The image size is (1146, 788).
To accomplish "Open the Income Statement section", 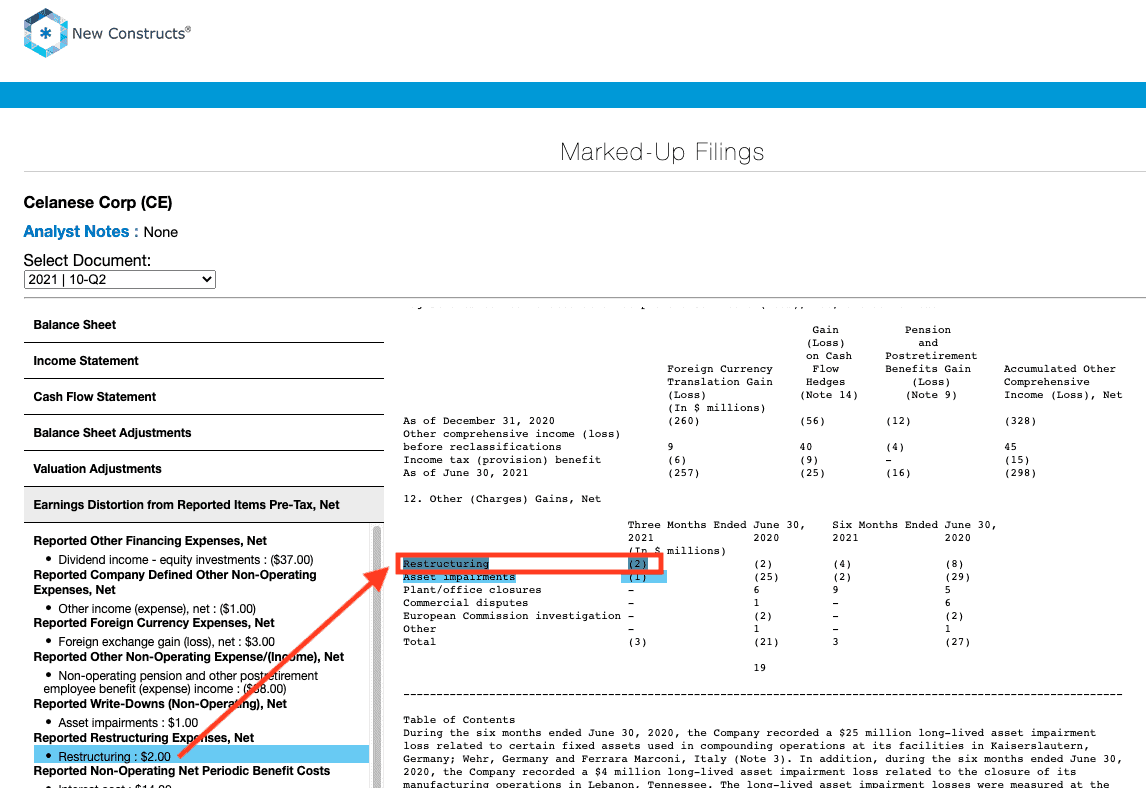I will [x=204, y=360].
